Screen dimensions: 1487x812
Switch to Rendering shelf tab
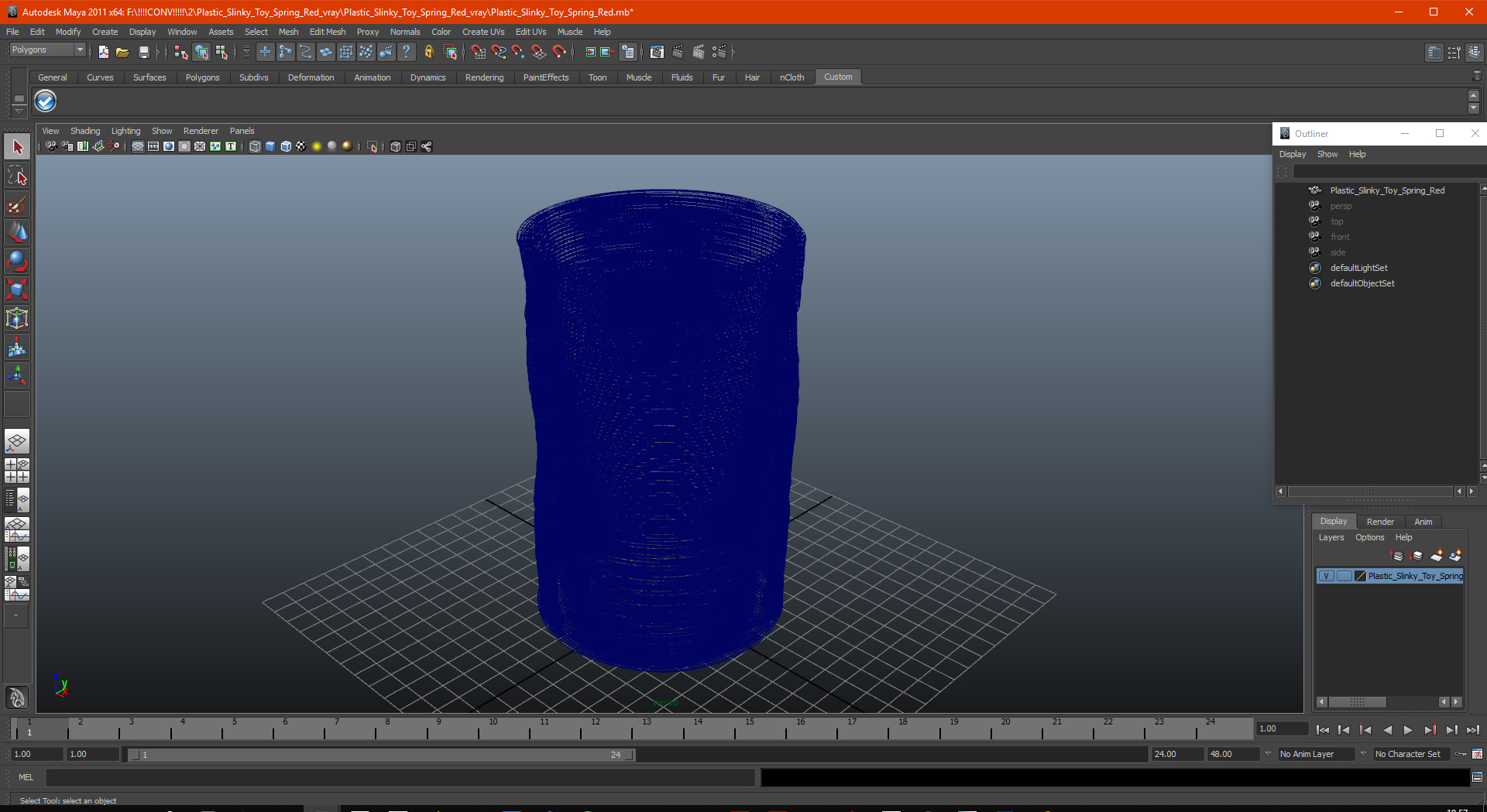pos(484,77)
